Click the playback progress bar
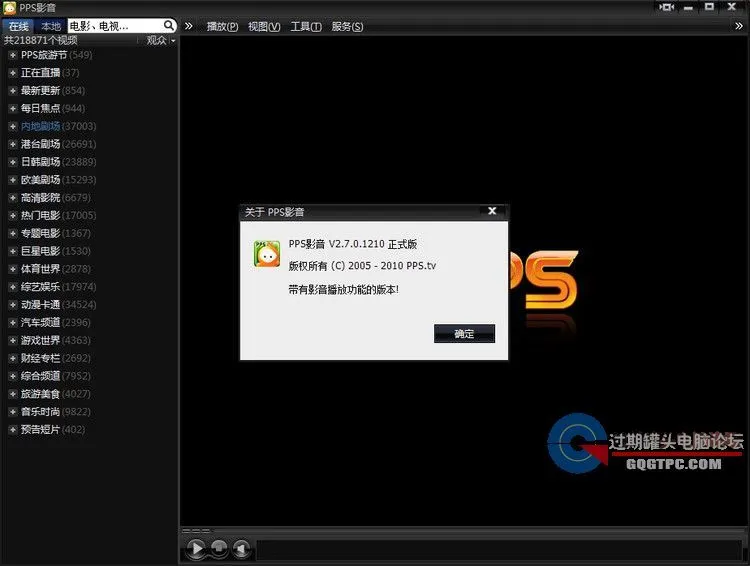The height and width of the screenshot is (566, 750). pos(464,531)
